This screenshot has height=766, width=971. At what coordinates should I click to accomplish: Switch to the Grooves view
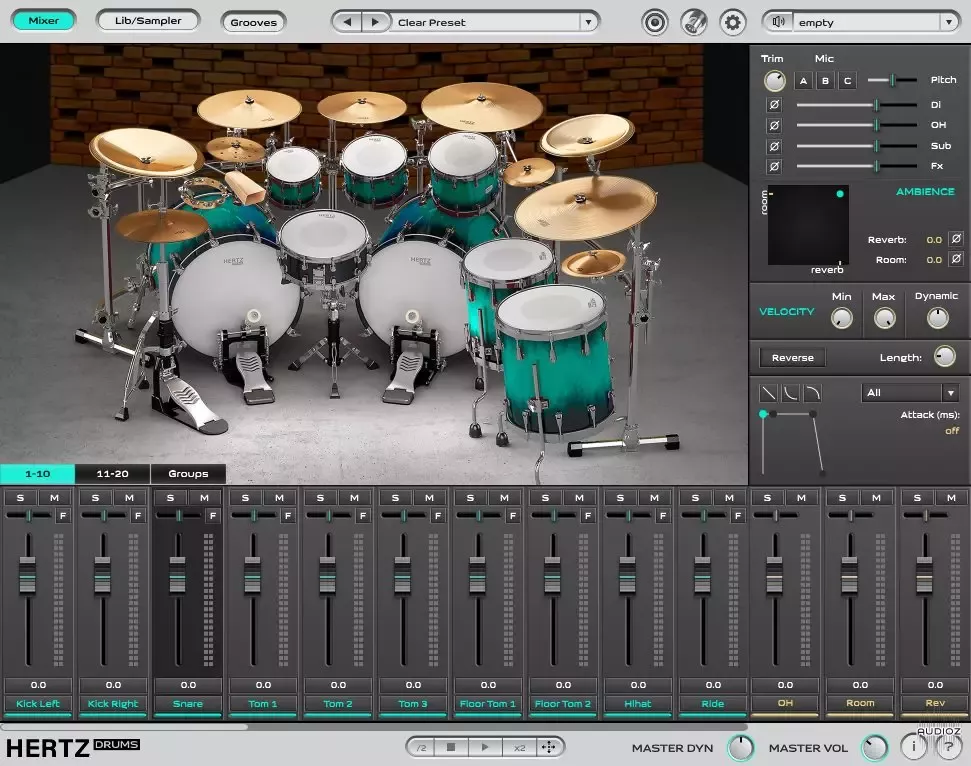(253, 21)
